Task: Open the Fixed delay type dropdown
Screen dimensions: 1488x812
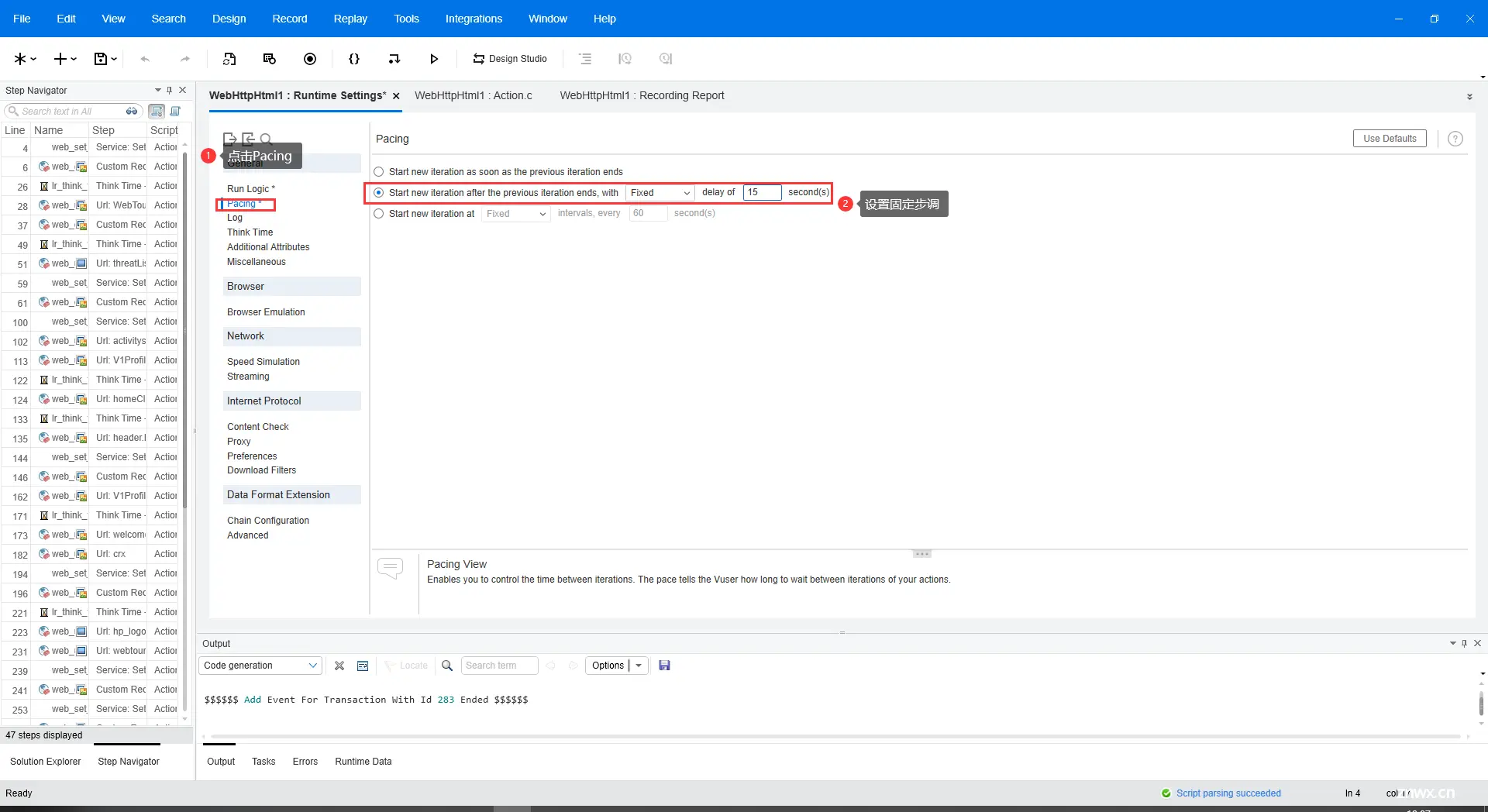Action: pyautogui.click(x=660, y=193)
